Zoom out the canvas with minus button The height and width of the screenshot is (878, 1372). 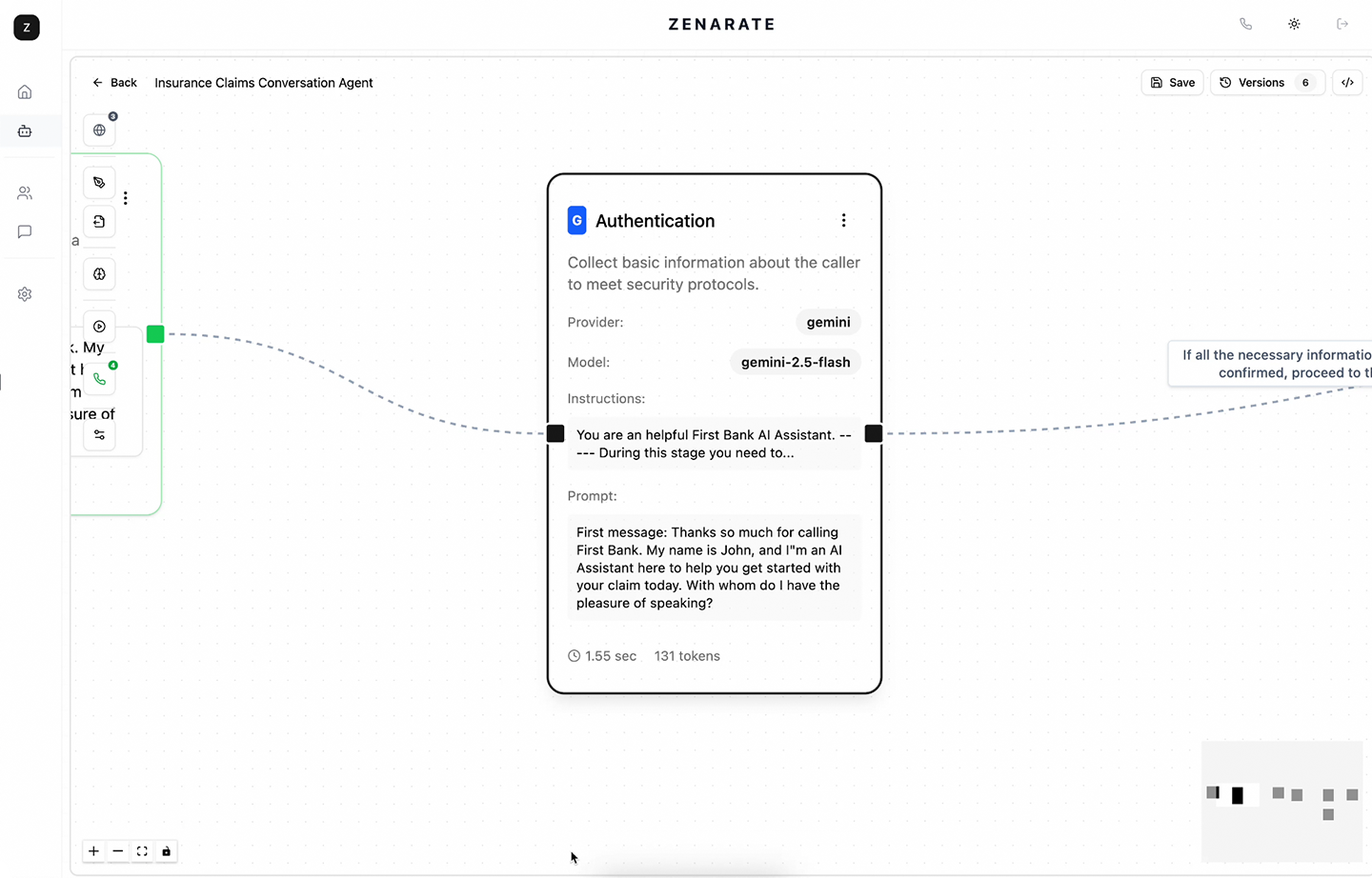tap(118, 851)
